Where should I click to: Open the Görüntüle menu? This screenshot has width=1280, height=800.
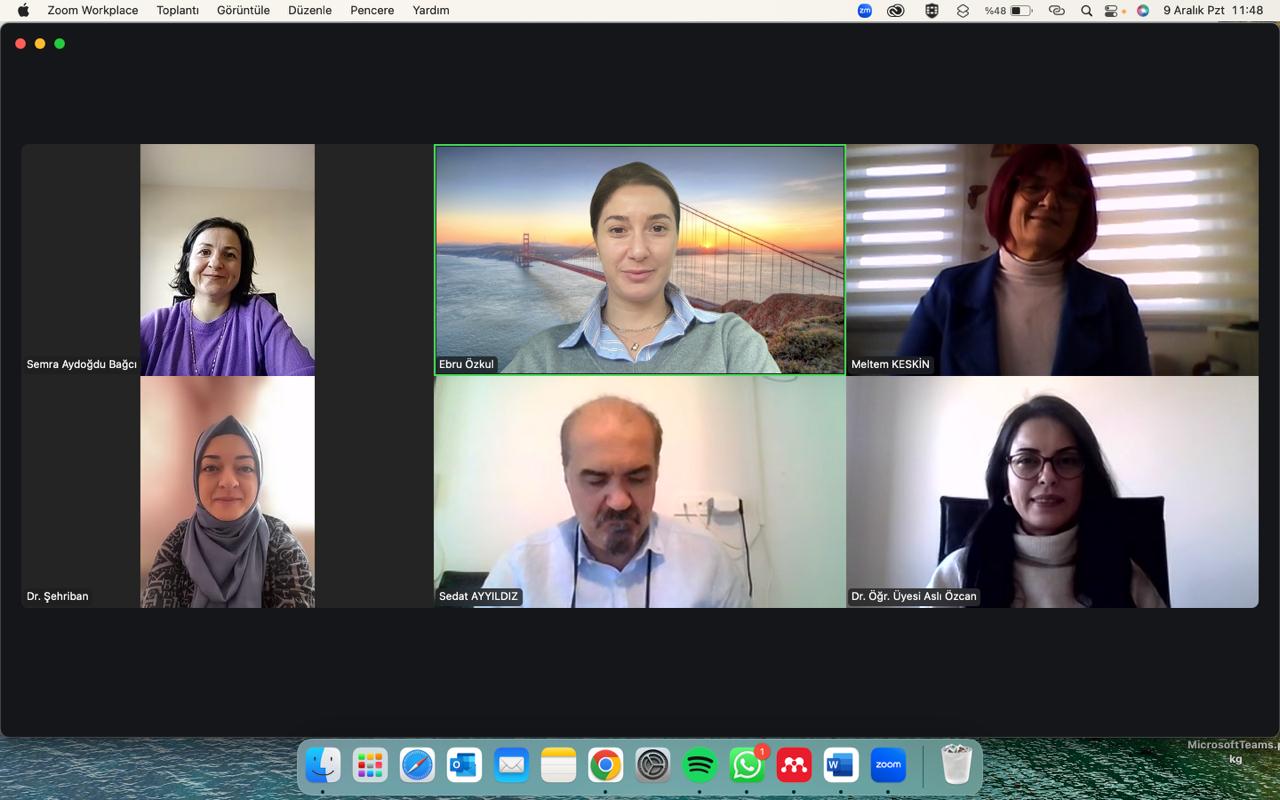pyautogui.click(x=243, y=11)
